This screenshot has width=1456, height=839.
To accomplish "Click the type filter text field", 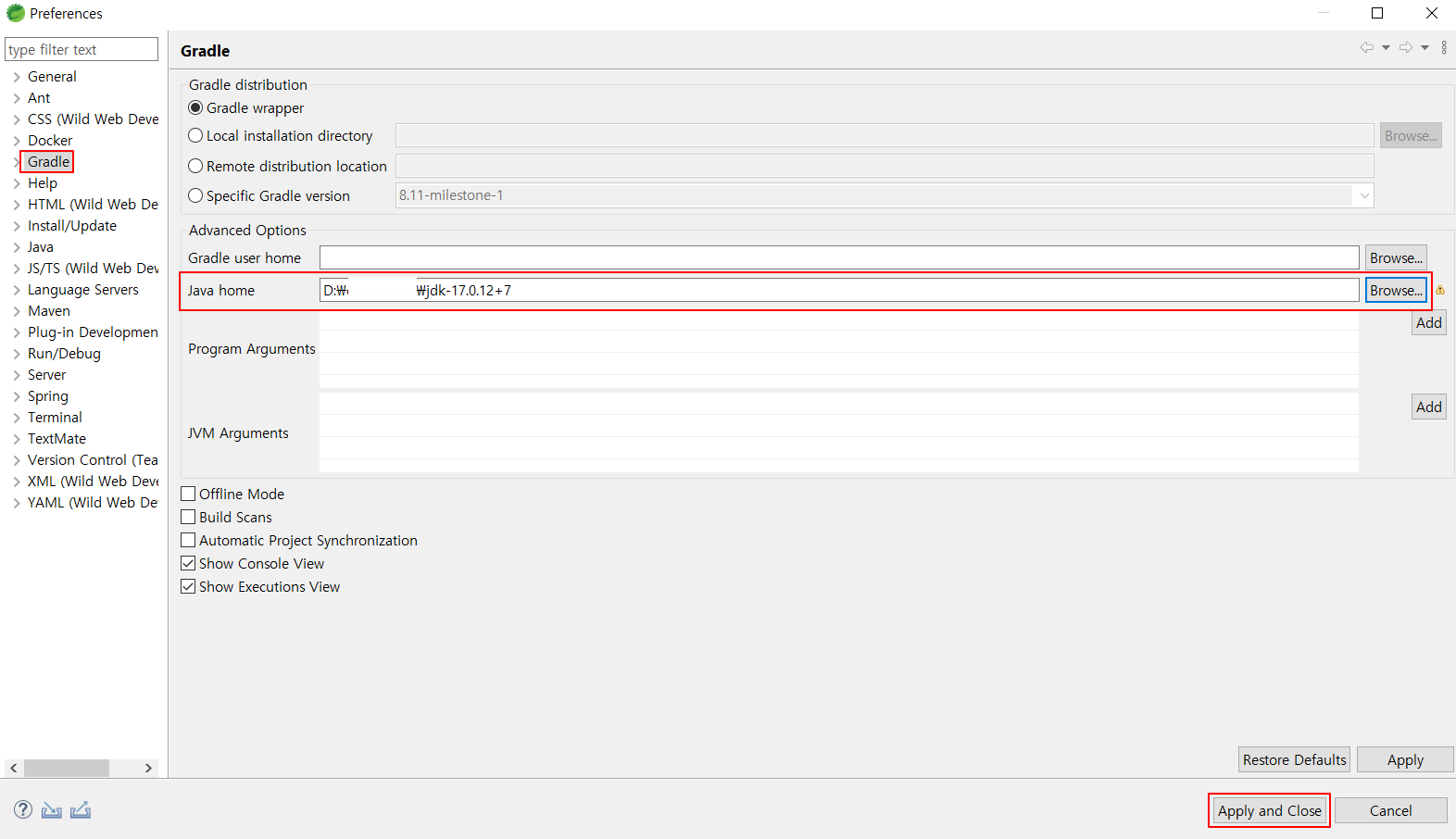I will (82, 49).
